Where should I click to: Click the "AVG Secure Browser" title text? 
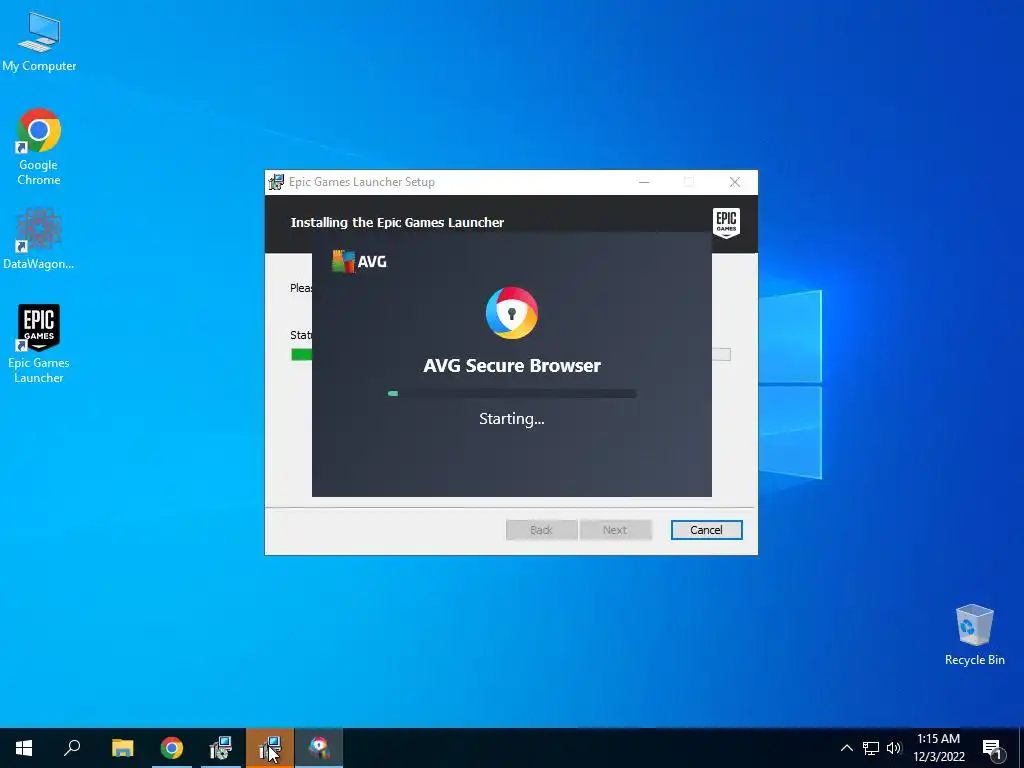pos(512,366)
